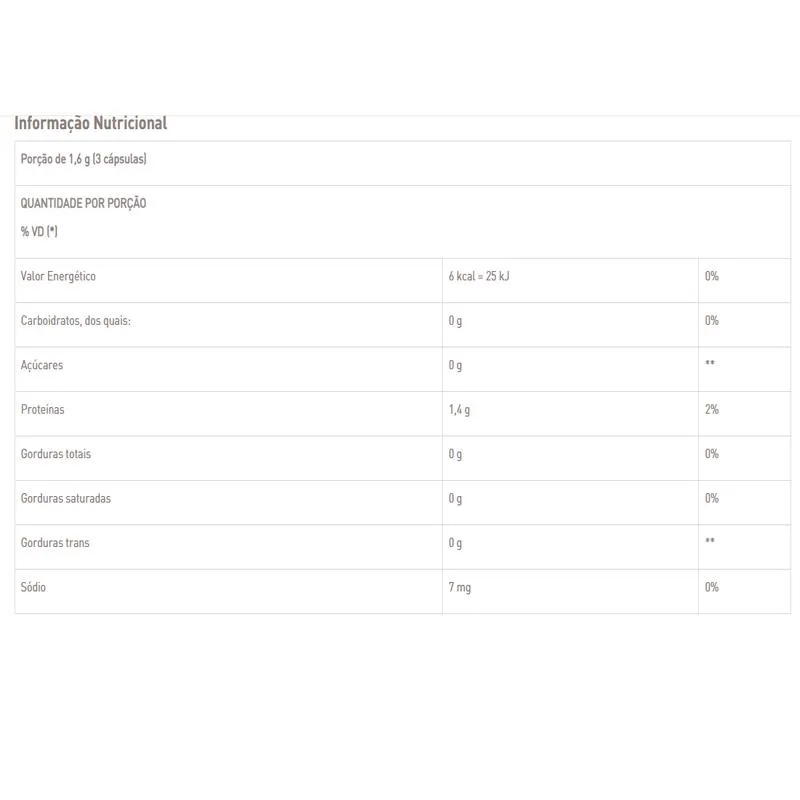800x800 pixels.
Task: Click the Proteínas row label
Action: click(x=43, y=410)
